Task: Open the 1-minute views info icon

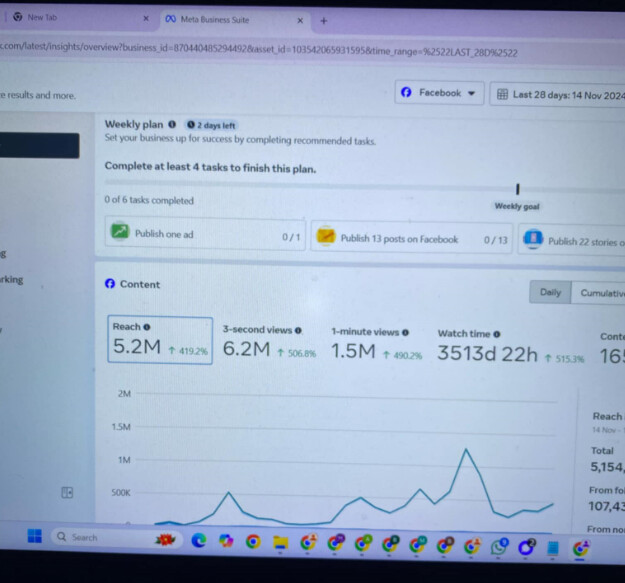Action: (405, 332)
